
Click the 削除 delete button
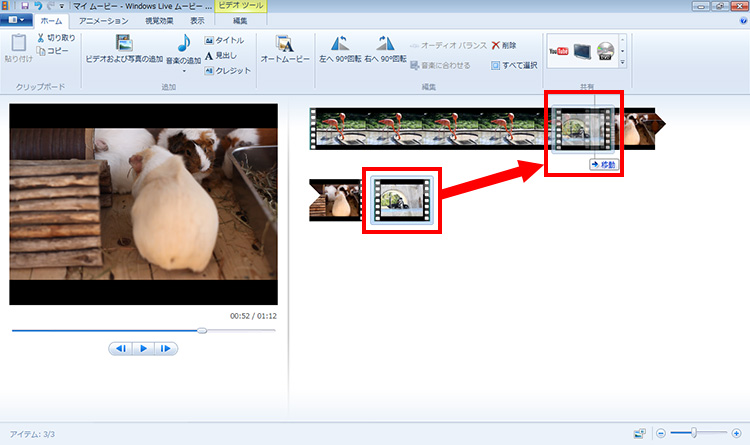point(504,45)
